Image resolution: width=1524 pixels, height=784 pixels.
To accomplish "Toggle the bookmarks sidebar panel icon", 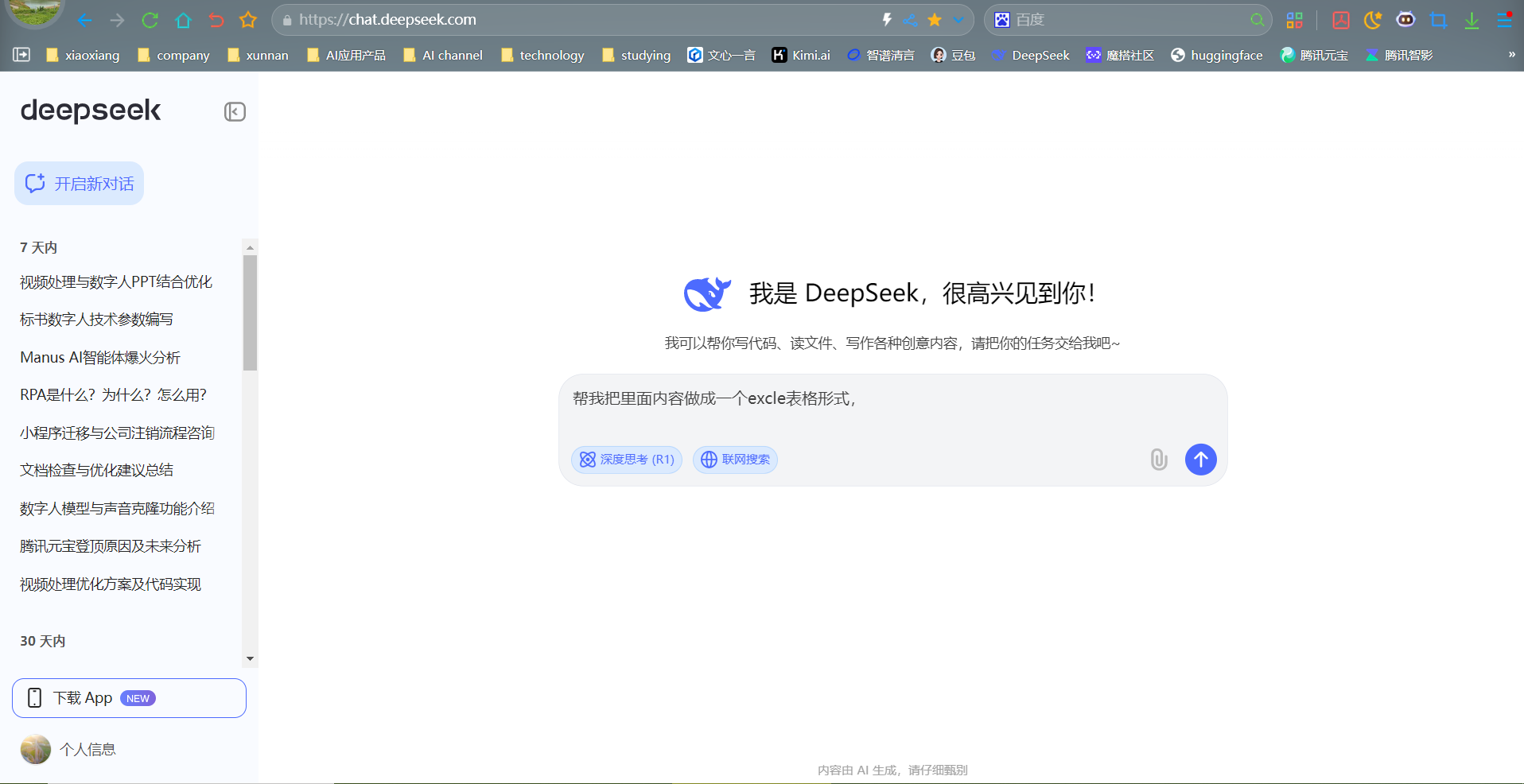I will 21,55.
